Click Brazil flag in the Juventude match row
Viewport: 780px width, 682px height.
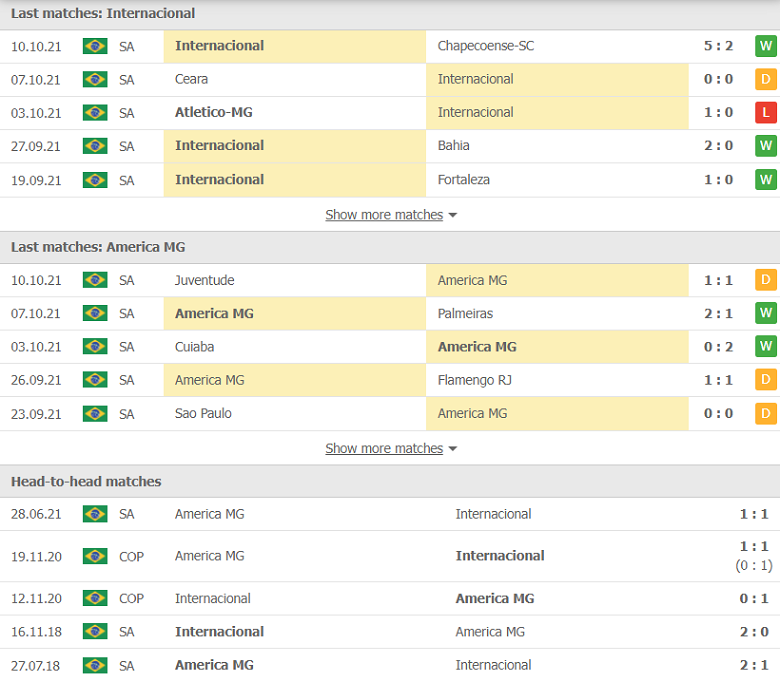coord(95,280)
